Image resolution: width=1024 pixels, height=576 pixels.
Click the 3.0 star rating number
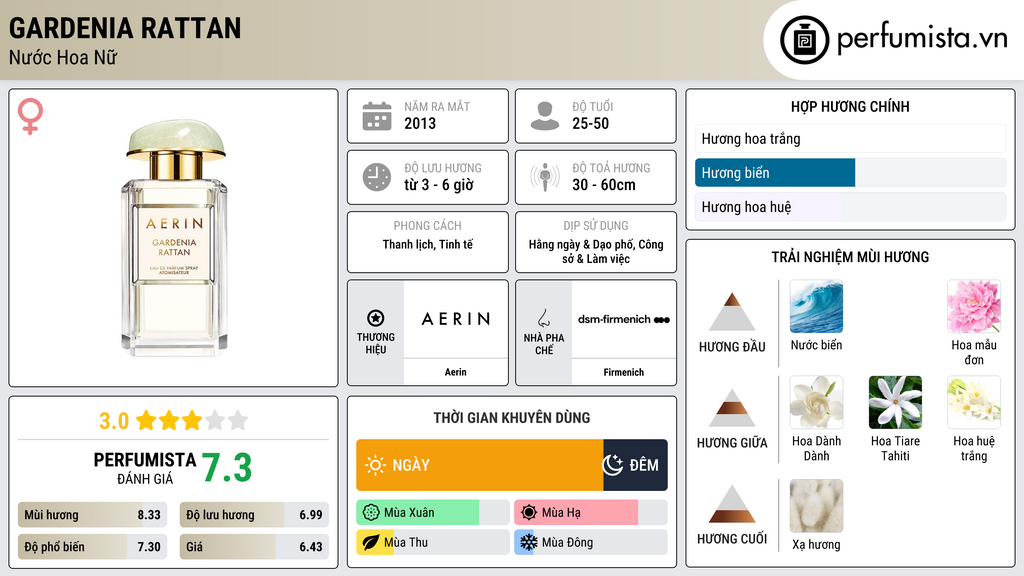[114, 421]
